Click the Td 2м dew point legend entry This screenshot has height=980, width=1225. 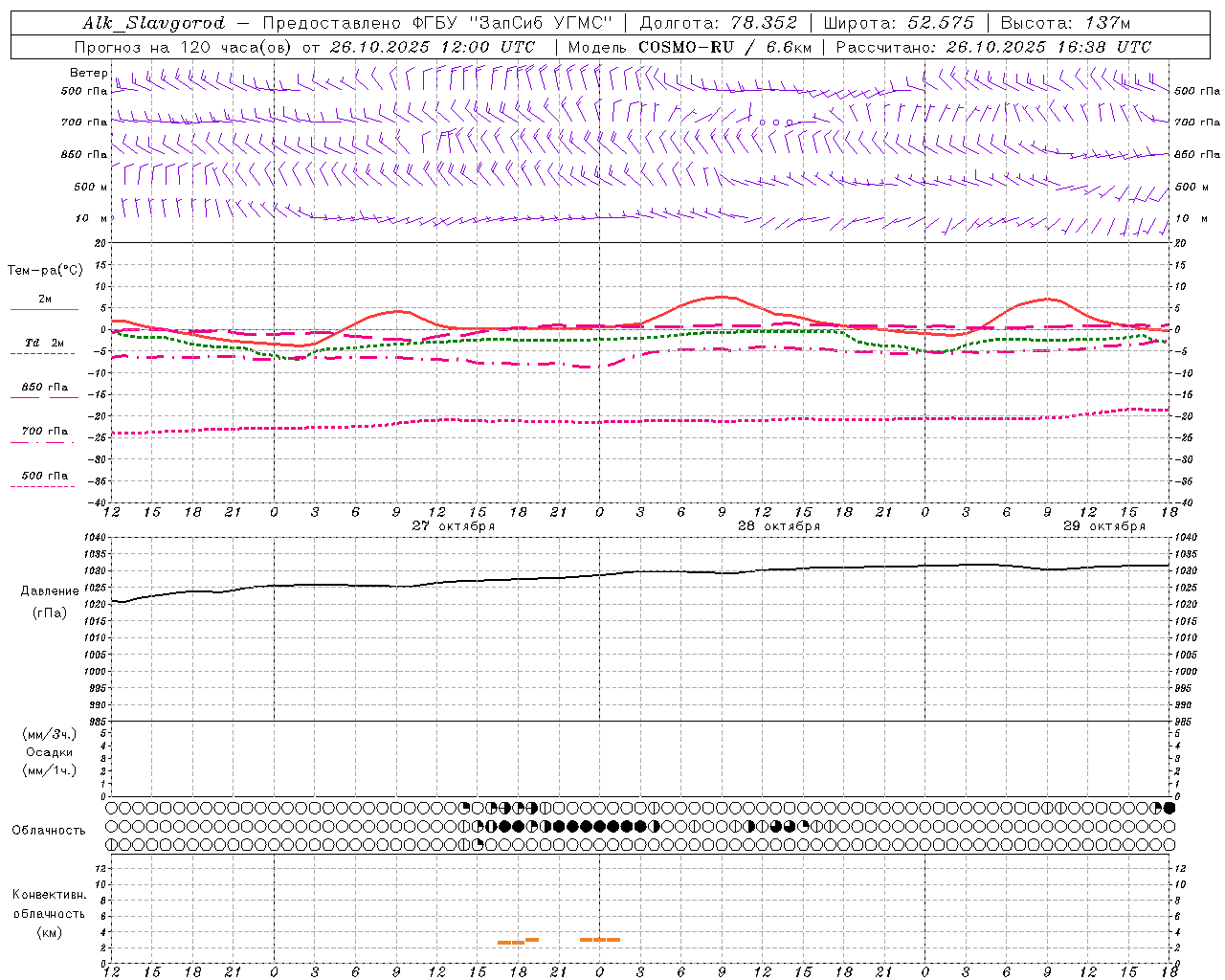pos(44,343)
